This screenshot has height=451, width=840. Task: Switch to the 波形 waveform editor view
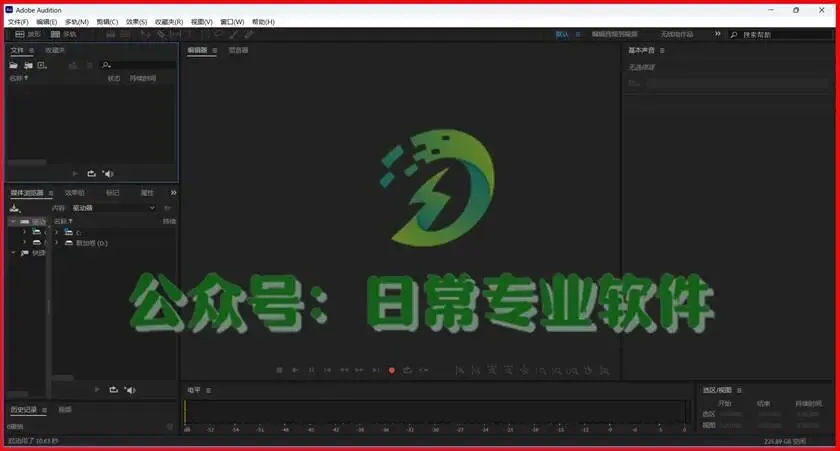(x=28, y=34)
